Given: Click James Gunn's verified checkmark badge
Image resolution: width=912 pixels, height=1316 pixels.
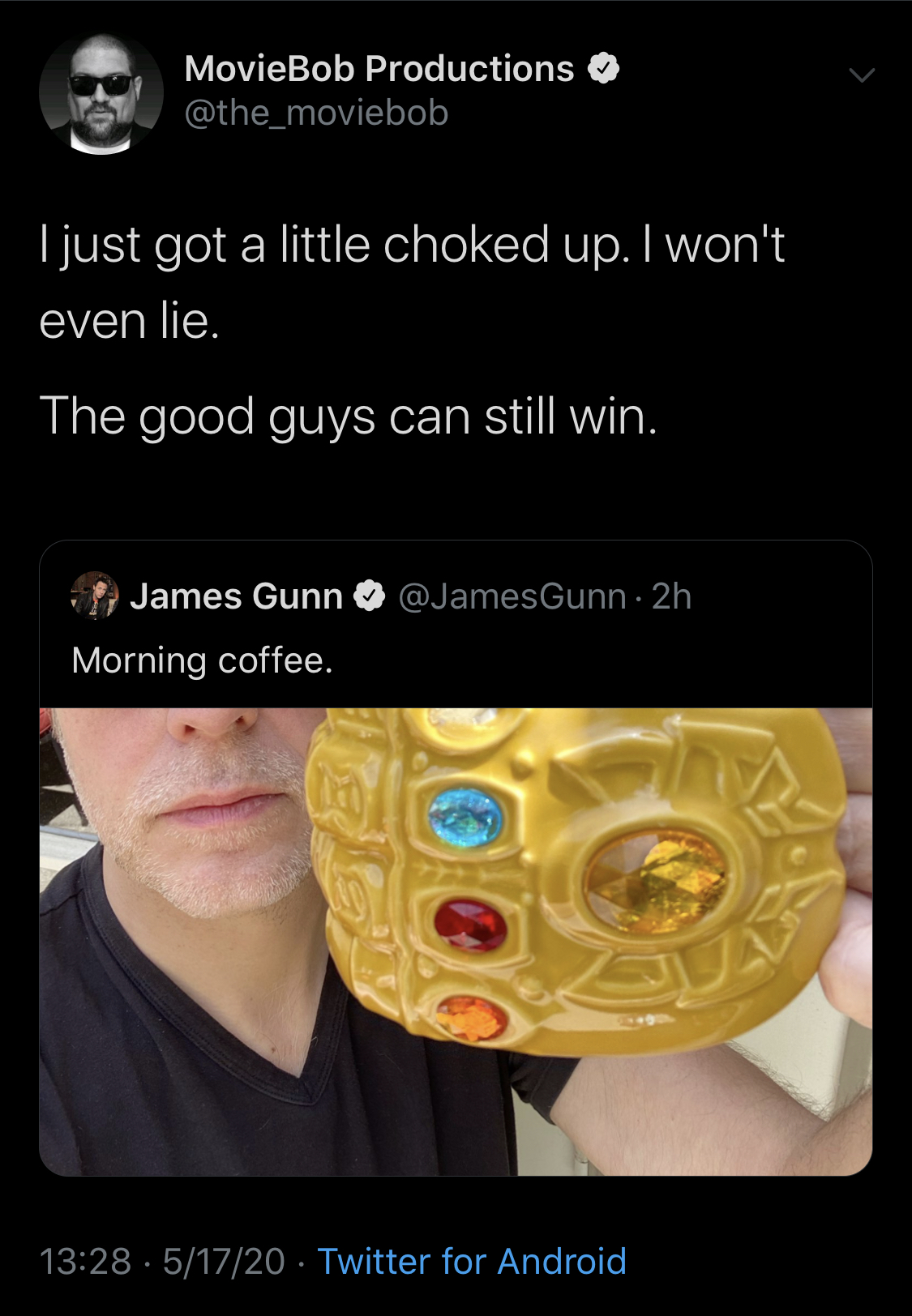Looking at the screenshot, I should click(x=370, y=596).
